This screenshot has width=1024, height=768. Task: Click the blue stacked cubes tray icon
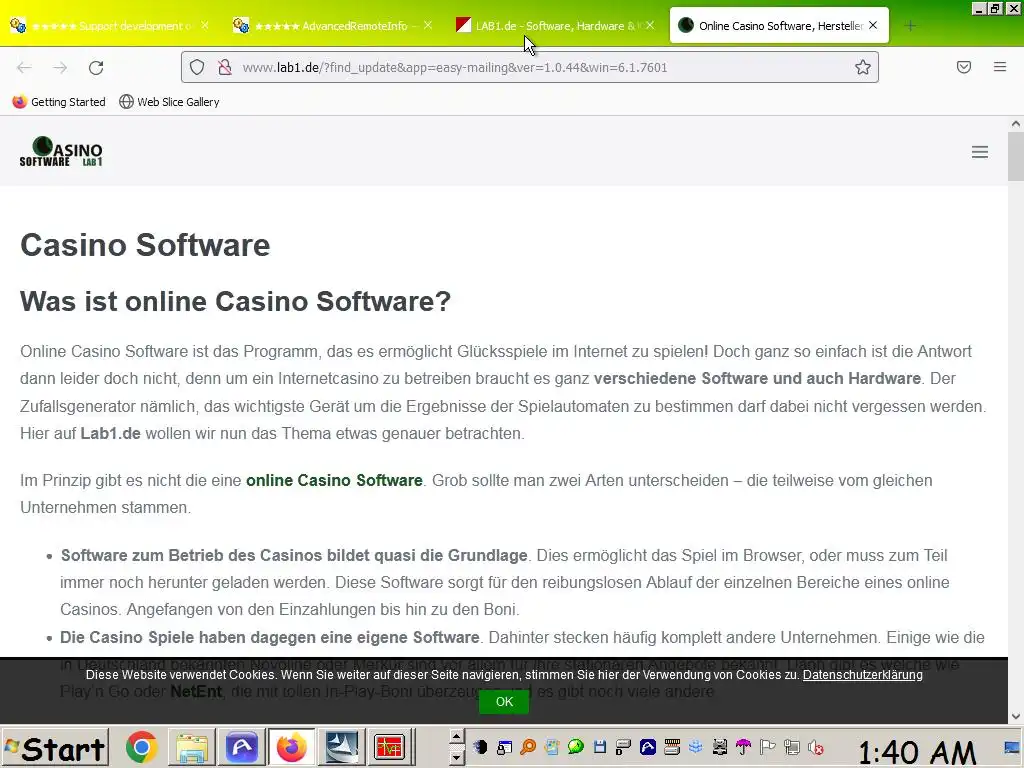click(696, 747)
